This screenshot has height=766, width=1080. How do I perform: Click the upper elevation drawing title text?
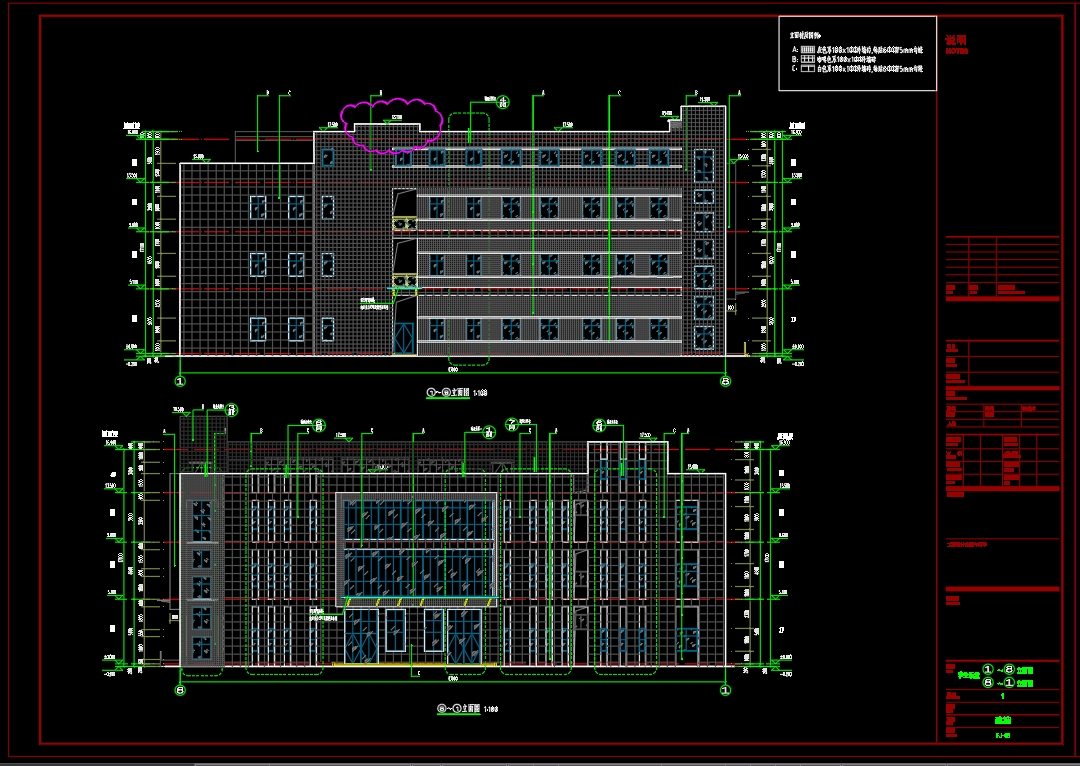click(462, 394)
